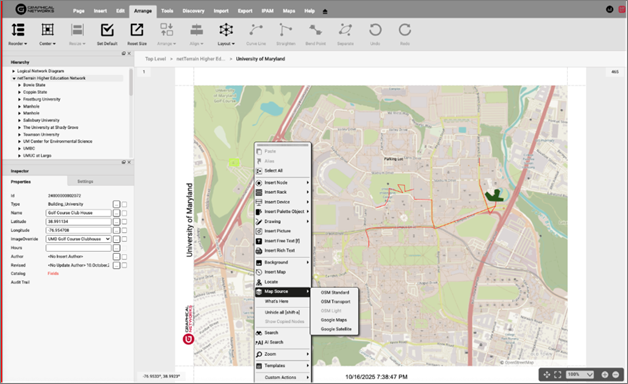Click the empty Hours input field
The width and height of the screenshot is (628, 384).
click(x=78, y=248)
